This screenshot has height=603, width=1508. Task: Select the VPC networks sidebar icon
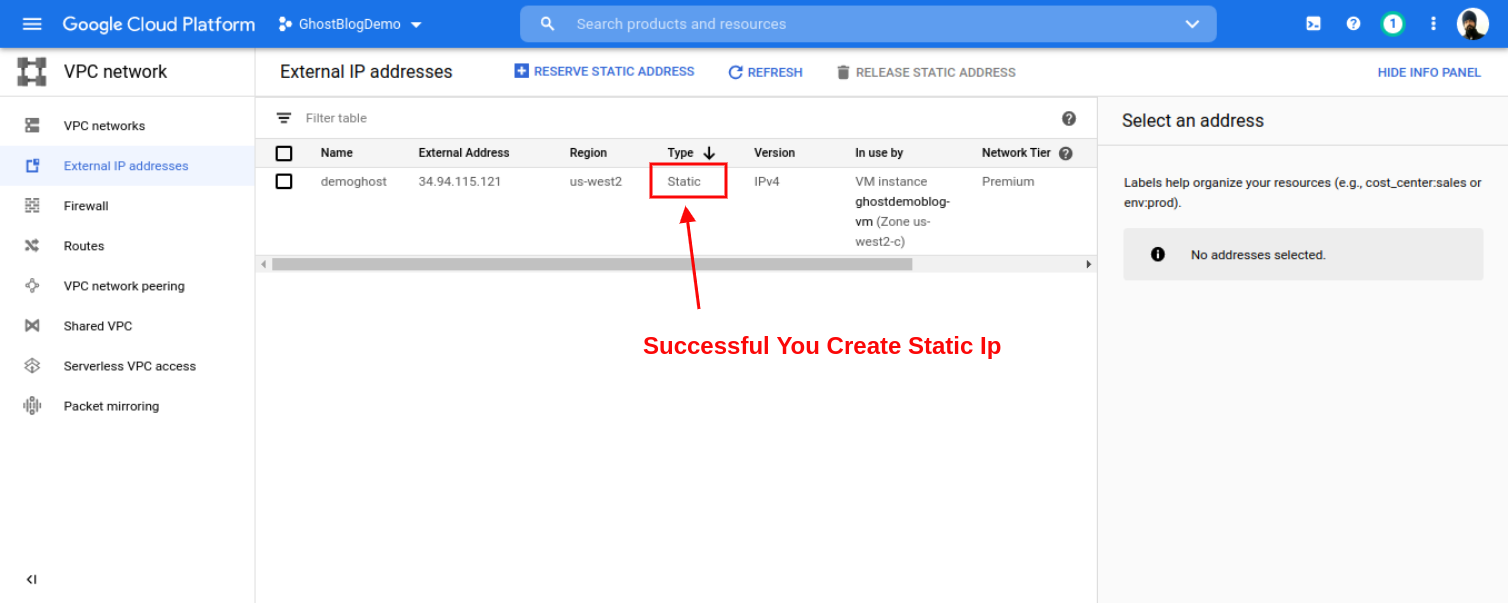[31, 125]
